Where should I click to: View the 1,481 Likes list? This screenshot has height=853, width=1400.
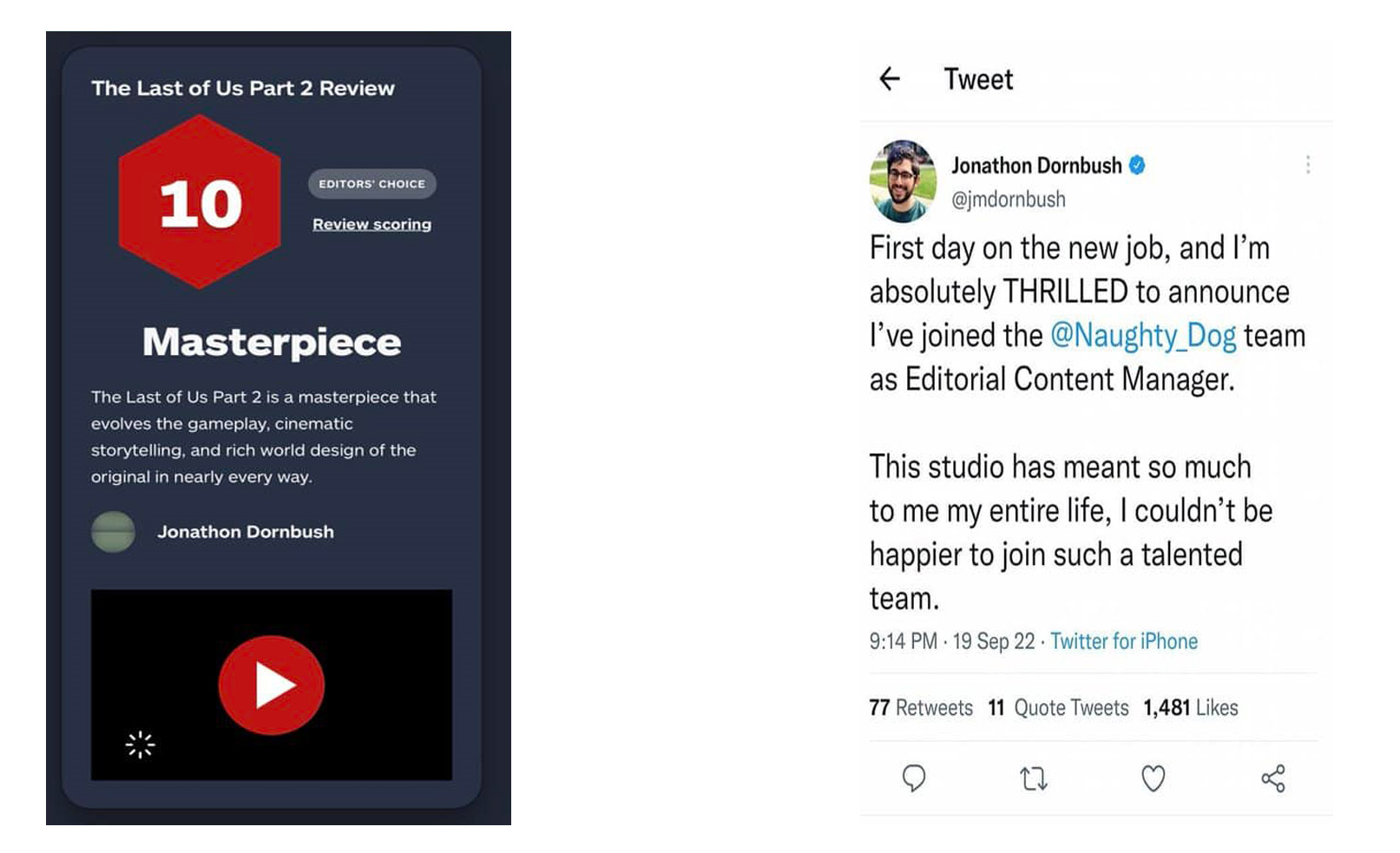pyautogui.click(x=1191, y=708)
